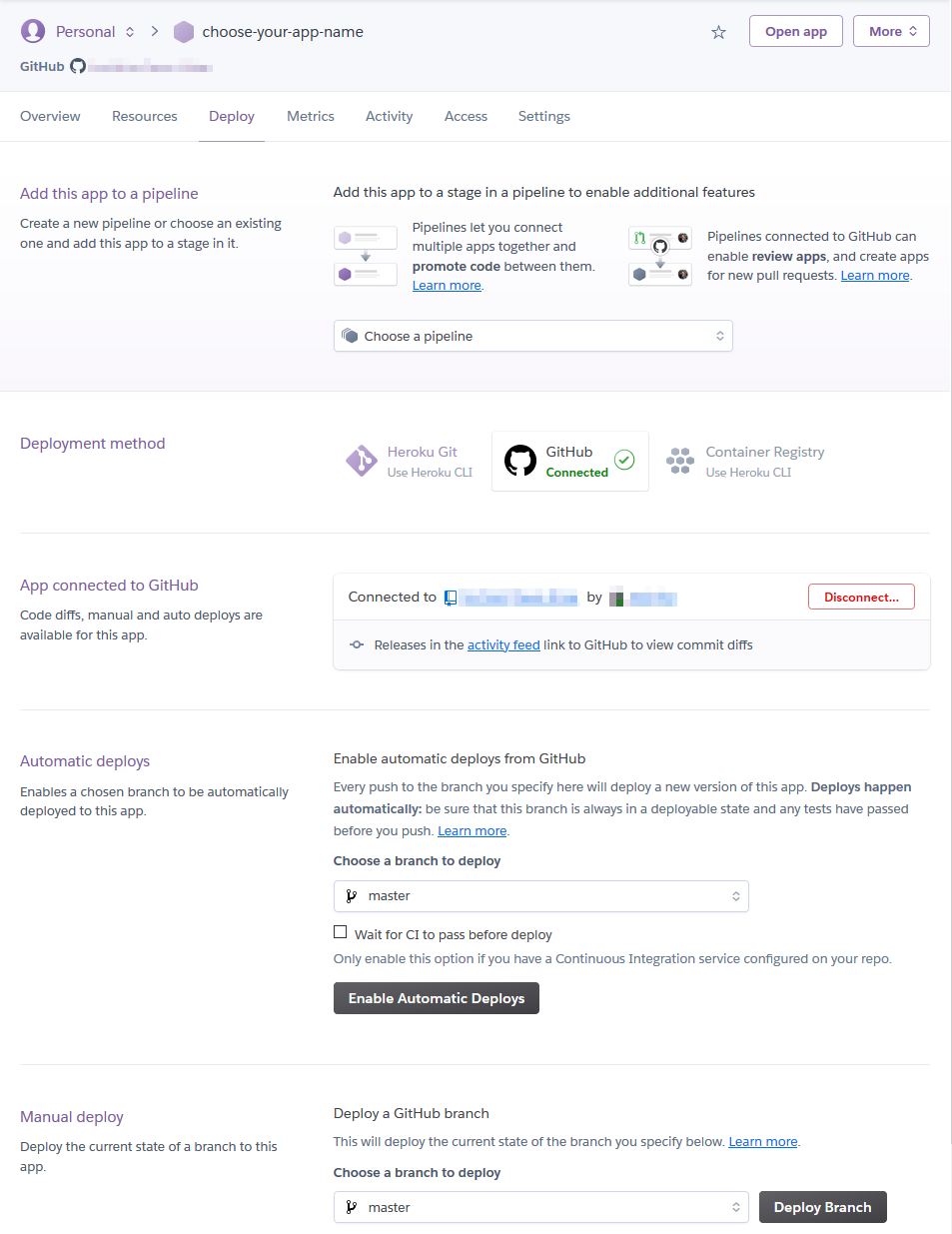Click the Personal account avatar icon
The height and width of the screenshot is (1234, 952).
point(33,31)
